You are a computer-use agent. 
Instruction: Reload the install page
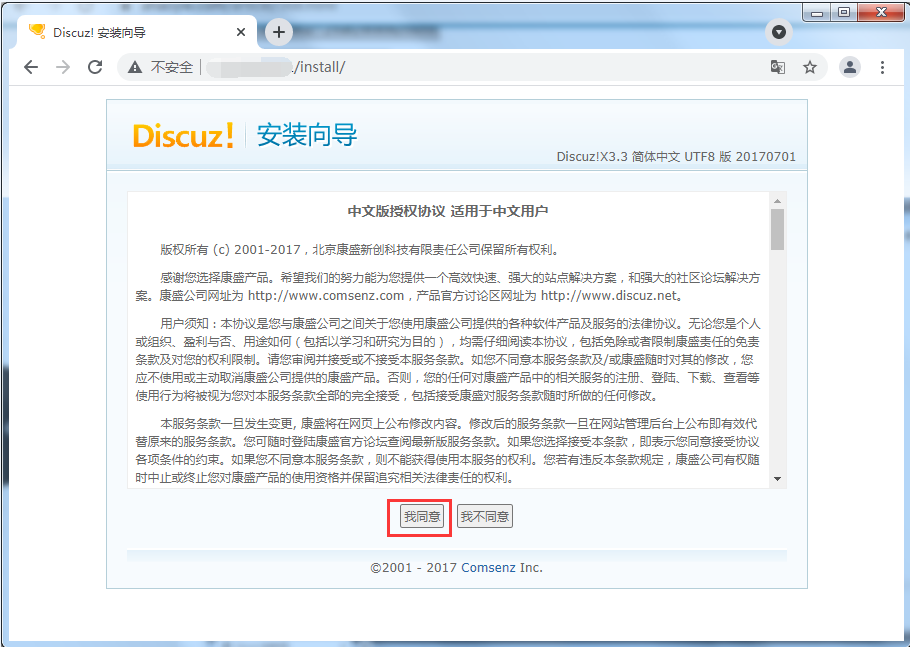pyautogui.click(x=95, y=67)
